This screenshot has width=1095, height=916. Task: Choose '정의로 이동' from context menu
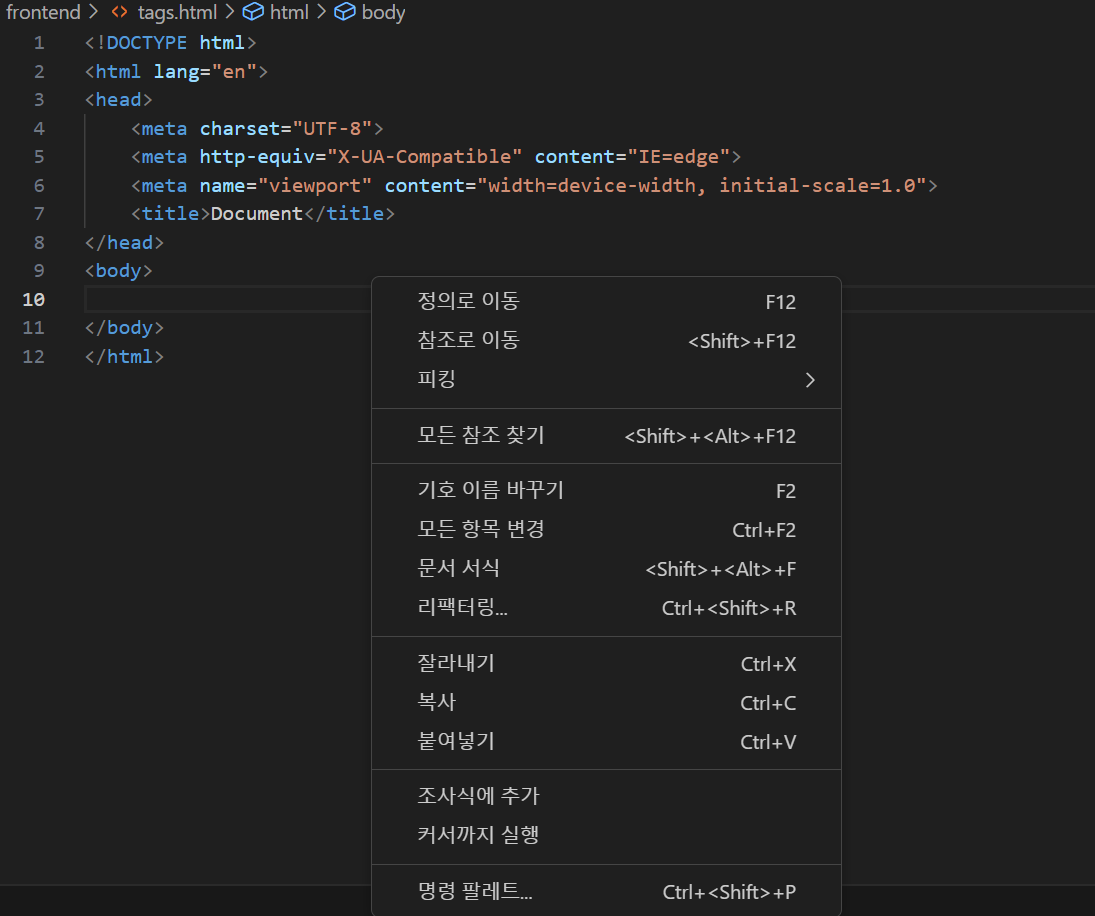(x=606, y=302)
